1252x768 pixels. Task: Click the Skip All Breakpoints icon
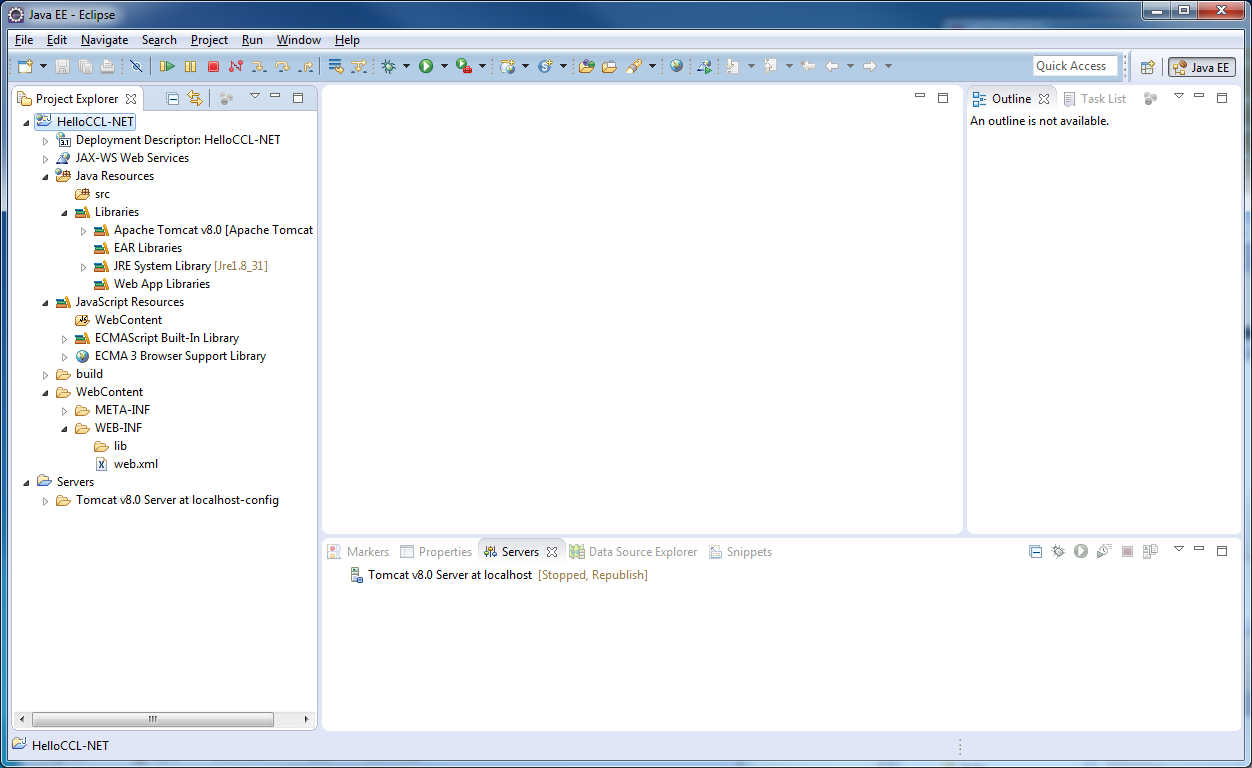pyautogui.click(x=136, y=66)
